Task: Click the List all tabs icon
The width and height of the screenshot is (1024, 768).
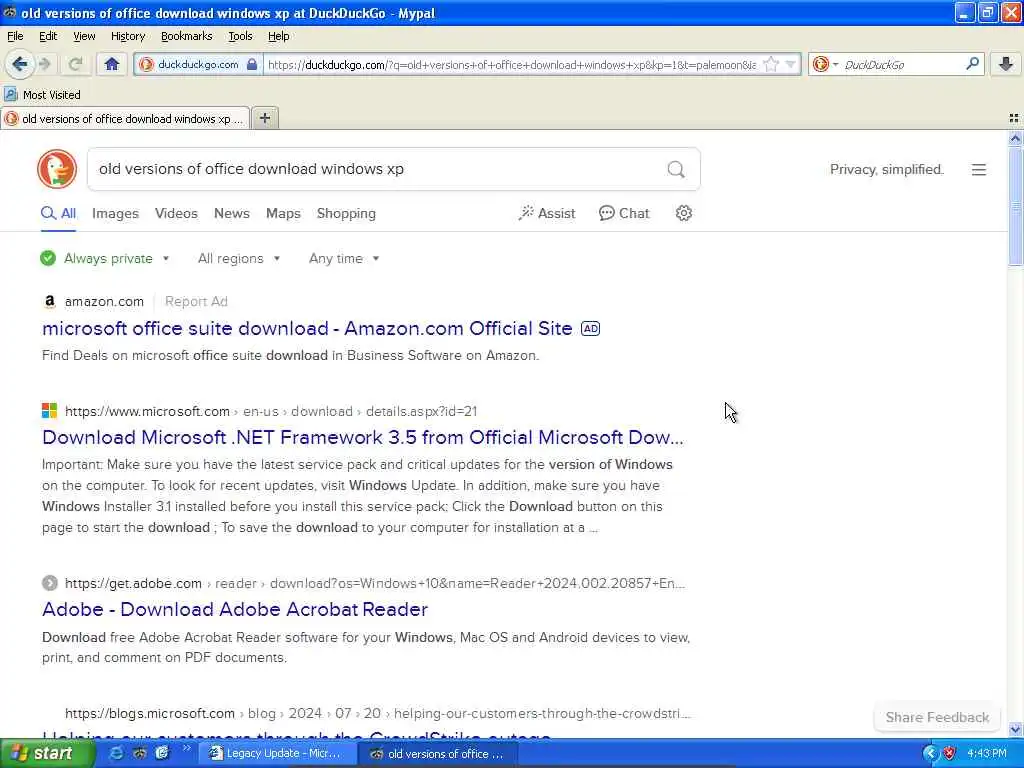Action: pos(1014,118)
